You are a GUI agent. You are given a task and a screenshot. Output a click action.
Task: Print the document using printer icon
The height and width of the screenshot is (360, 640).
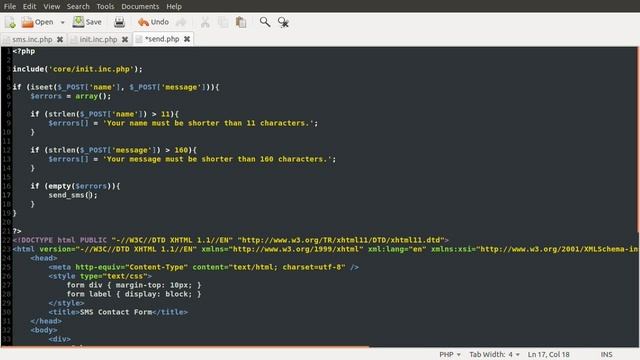tap(119, 22)
